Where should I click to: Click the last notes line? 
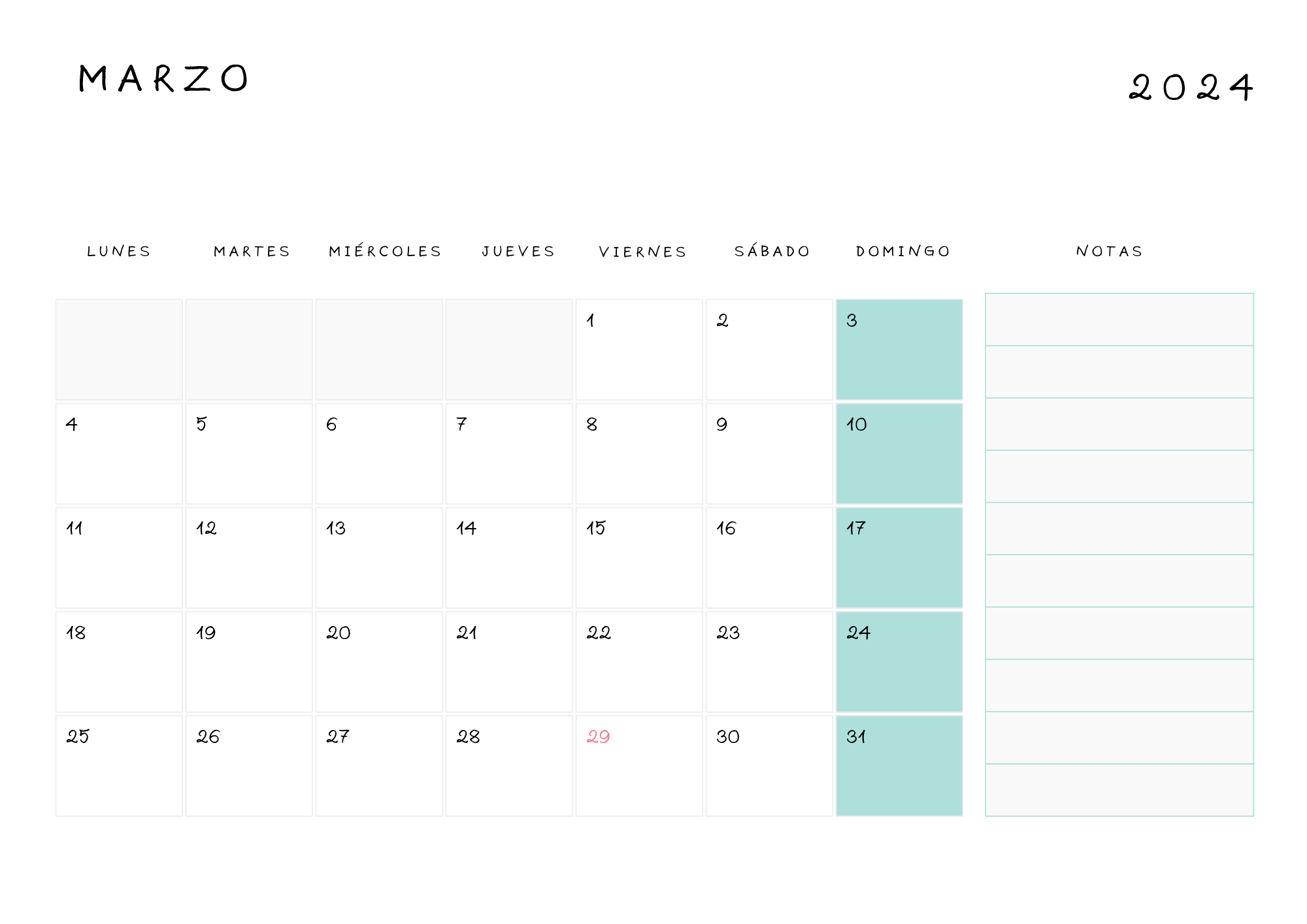coord(1119,790)
